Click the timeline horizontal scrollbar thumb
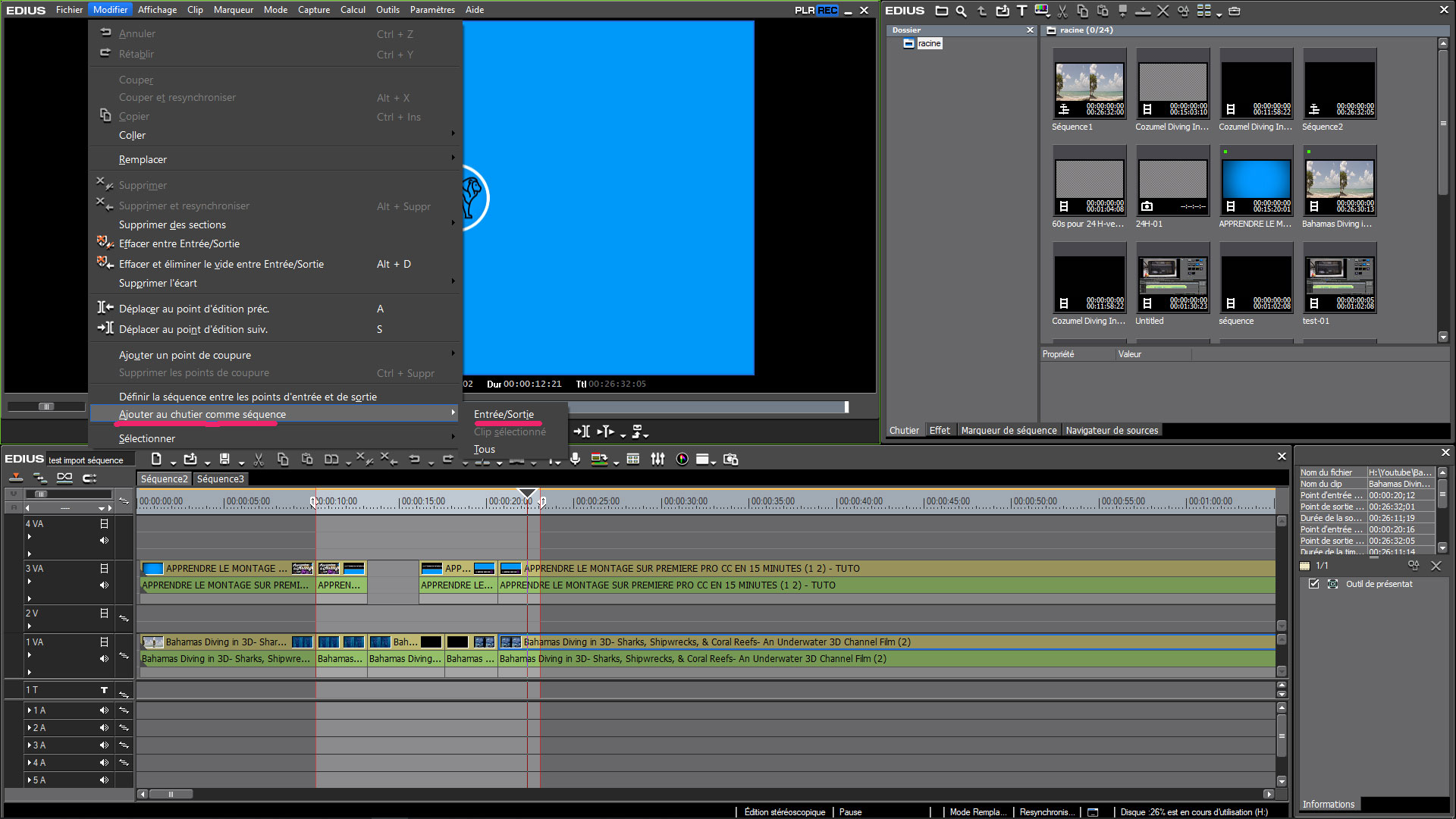This screenshot has height=819, width=1456. [x=171, y=794]
